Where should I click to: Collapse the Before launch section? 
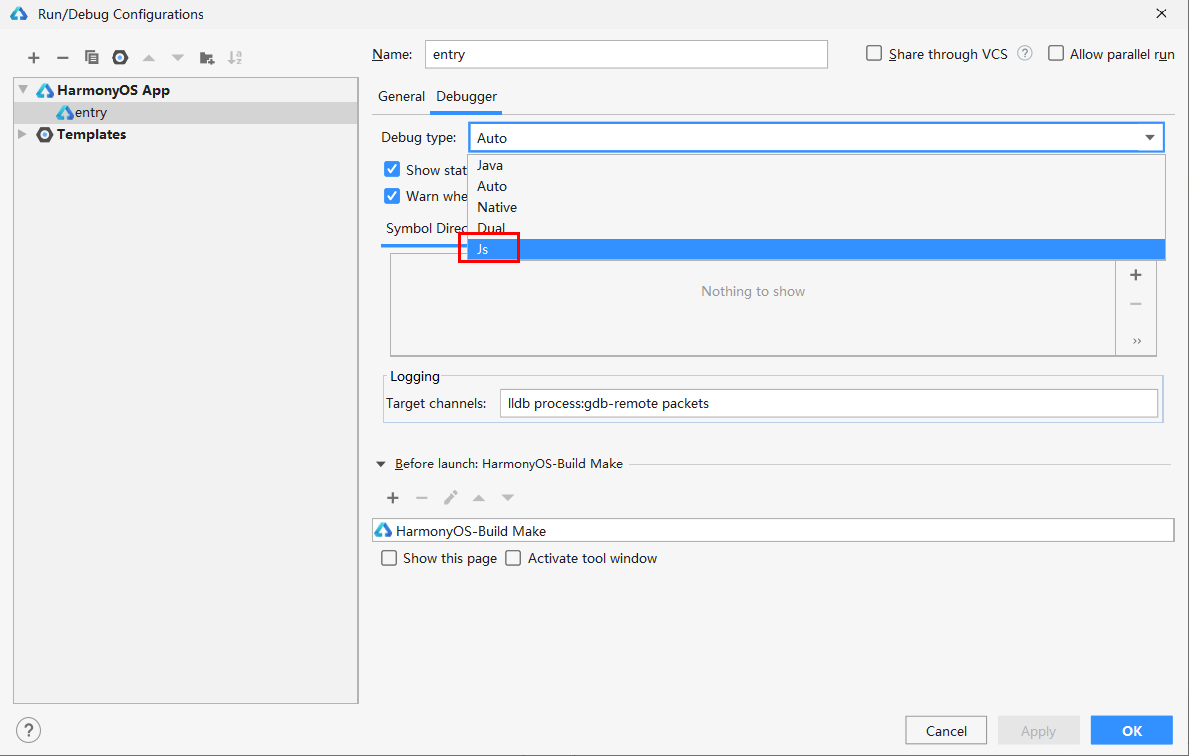click(381, 464)
